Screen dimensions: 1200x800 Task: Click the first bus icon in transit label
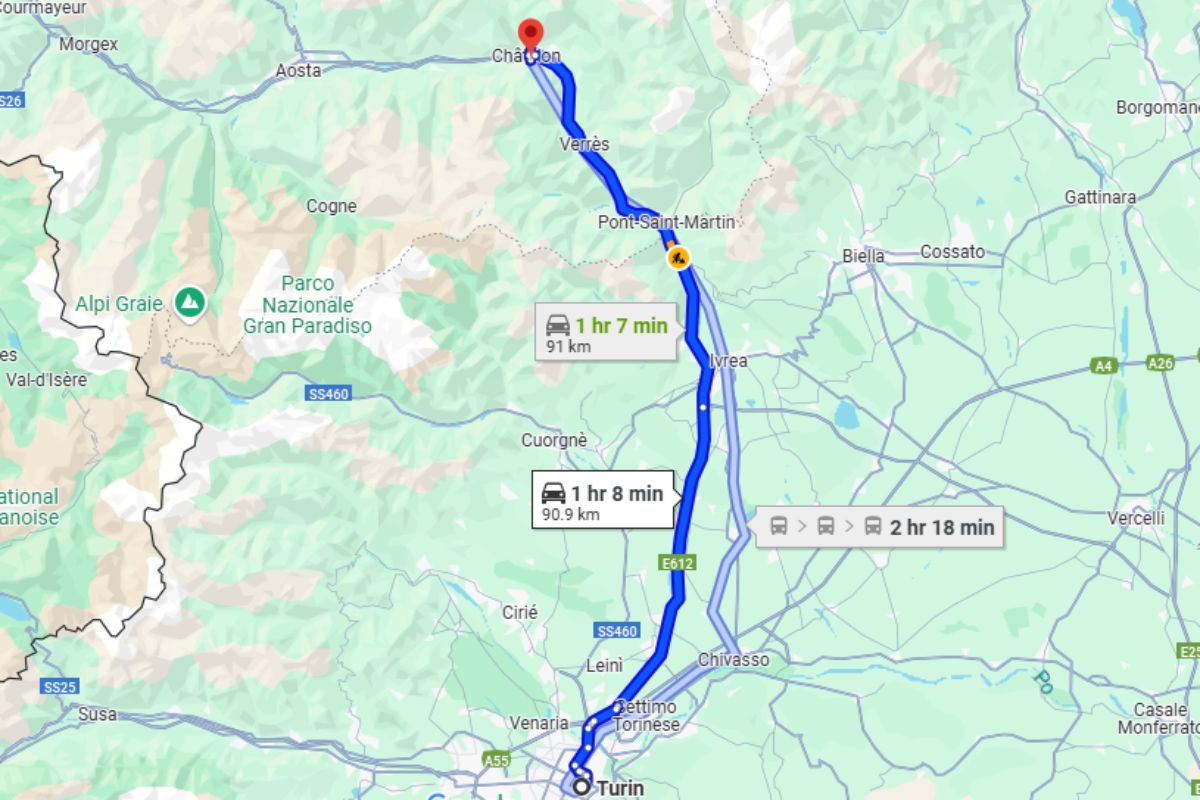click(x=779, y=526)
